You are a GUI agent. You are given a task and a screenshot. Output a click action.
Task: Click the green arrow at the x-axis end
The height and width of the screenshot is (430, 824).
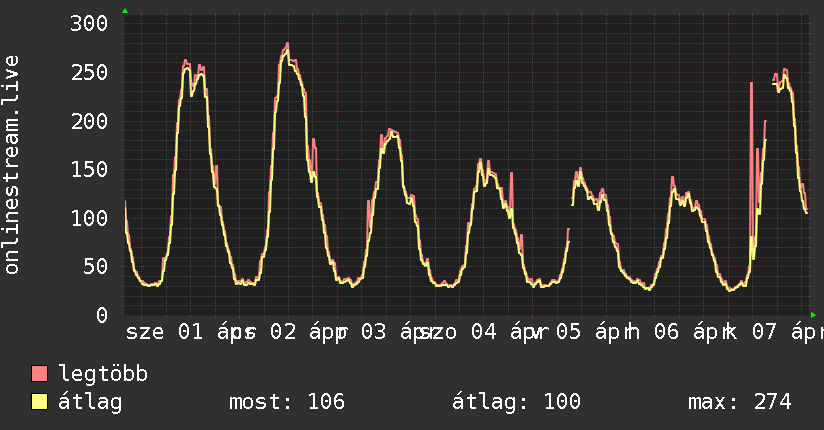point(814,315)
